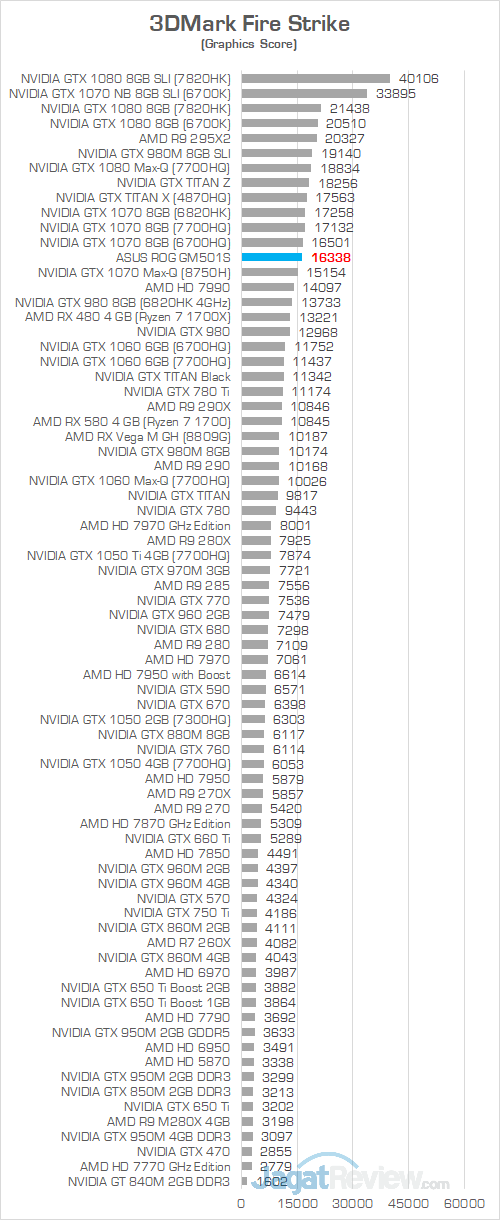Click the 3DMark Fire Strike chart title
500x1220 pixels.
[250, 23]
